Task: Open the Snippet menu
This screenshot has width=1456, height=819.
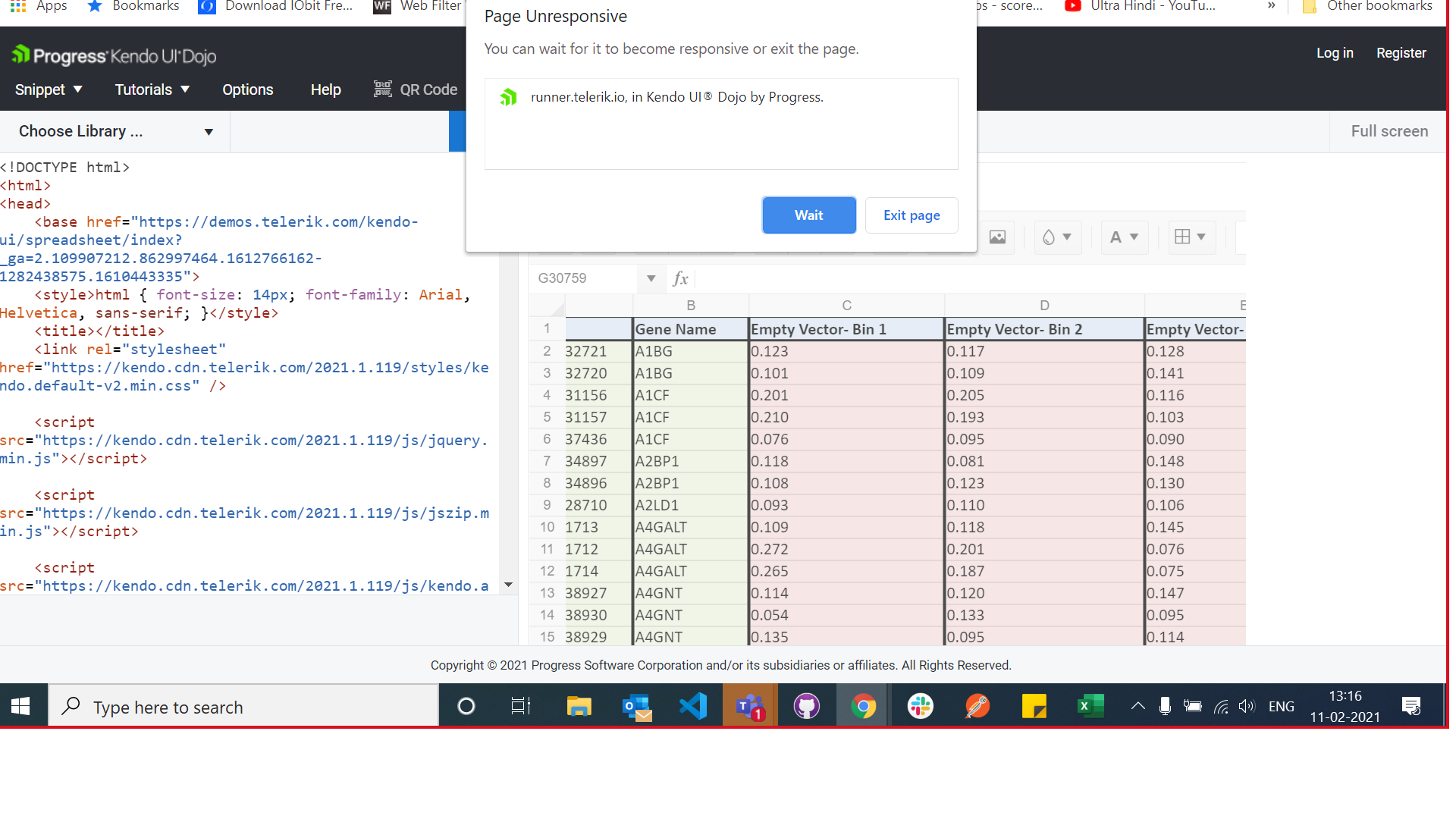Action: [x=49, y=89]
